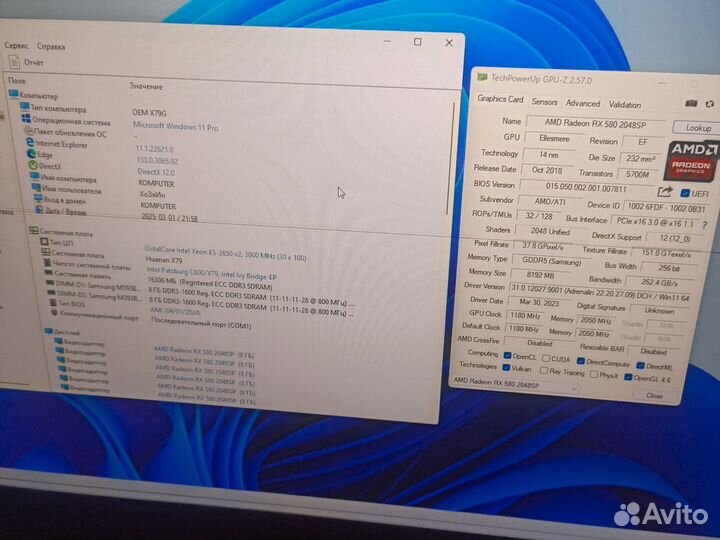This screenshot has height=540, width=720.
Task: Click the Отчёт toolbar label
Action: click(x=34, y=62)
